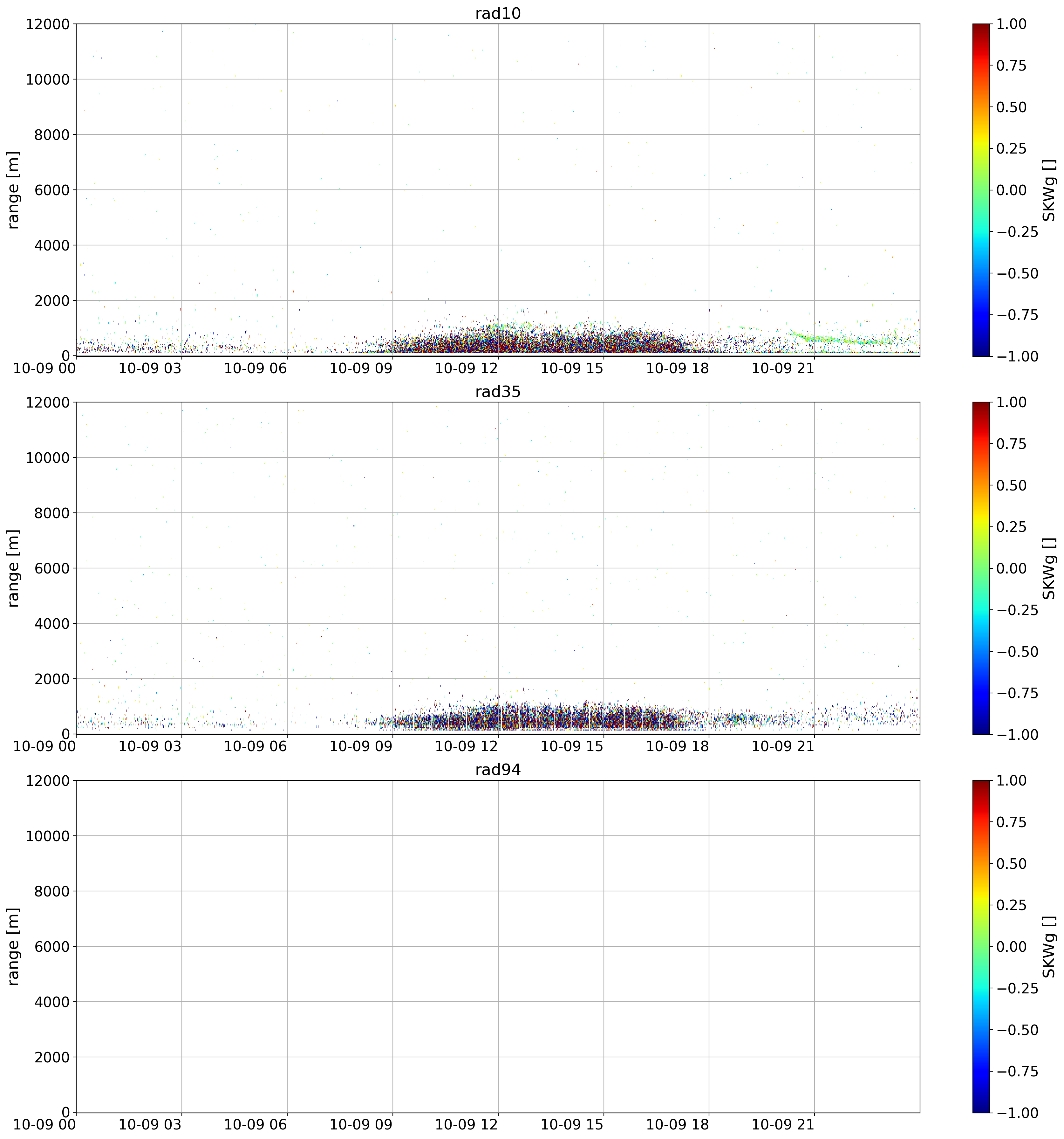Click the −0.75 tick on rad10 colorbar
Image resolution: width=1064 pixels, height=1139 pixels.
point(1017,314)
